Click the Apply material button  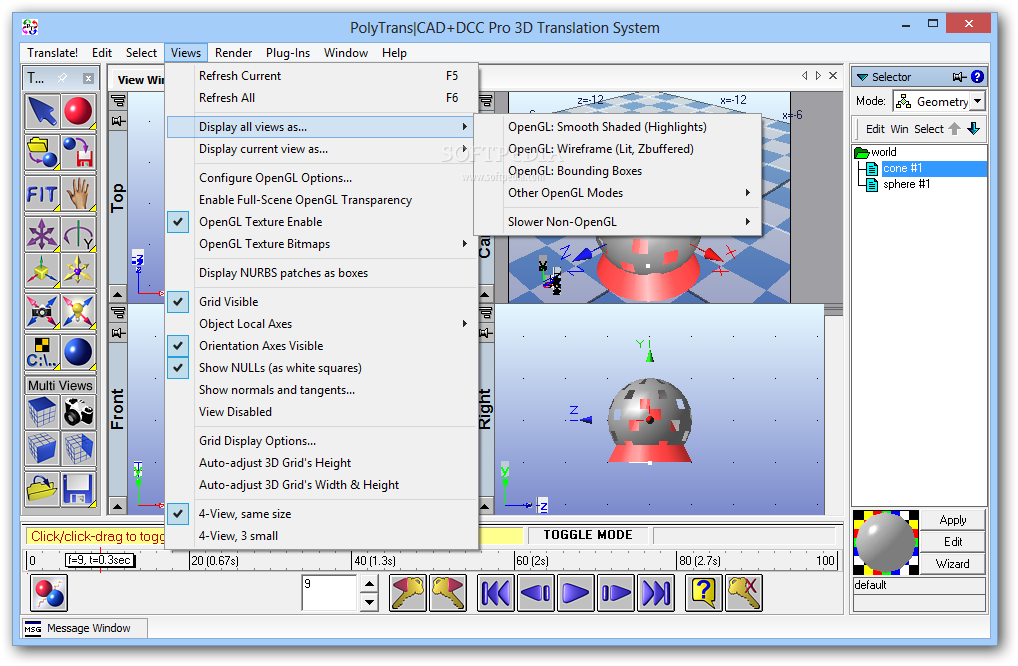click(952, 520)
